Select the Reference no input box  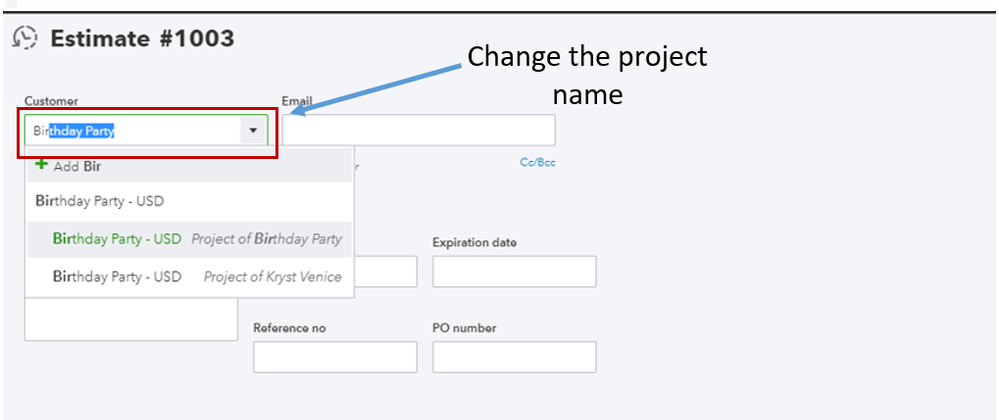click(335, 357)
